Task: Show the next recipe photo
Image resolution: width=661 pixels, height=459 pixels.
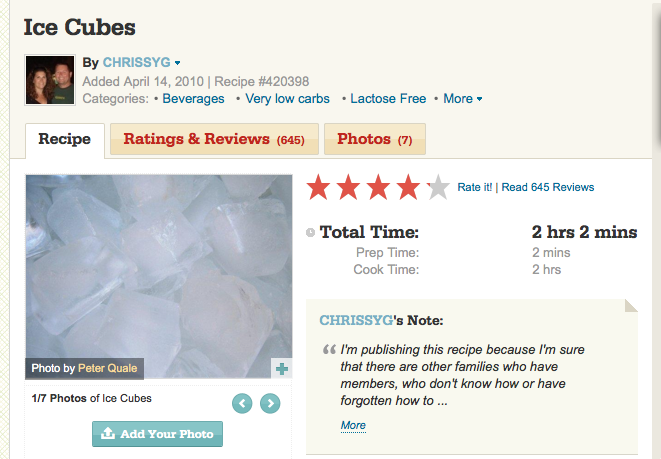Action: click(270, 403)
